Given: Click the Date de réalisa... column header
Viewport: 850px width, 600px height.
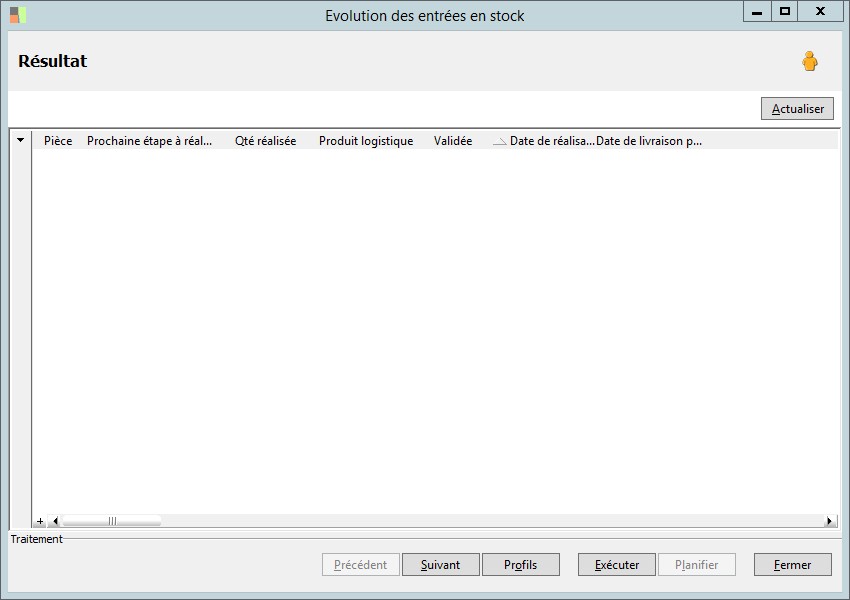Looking at the screenshot, I should 551,141.
